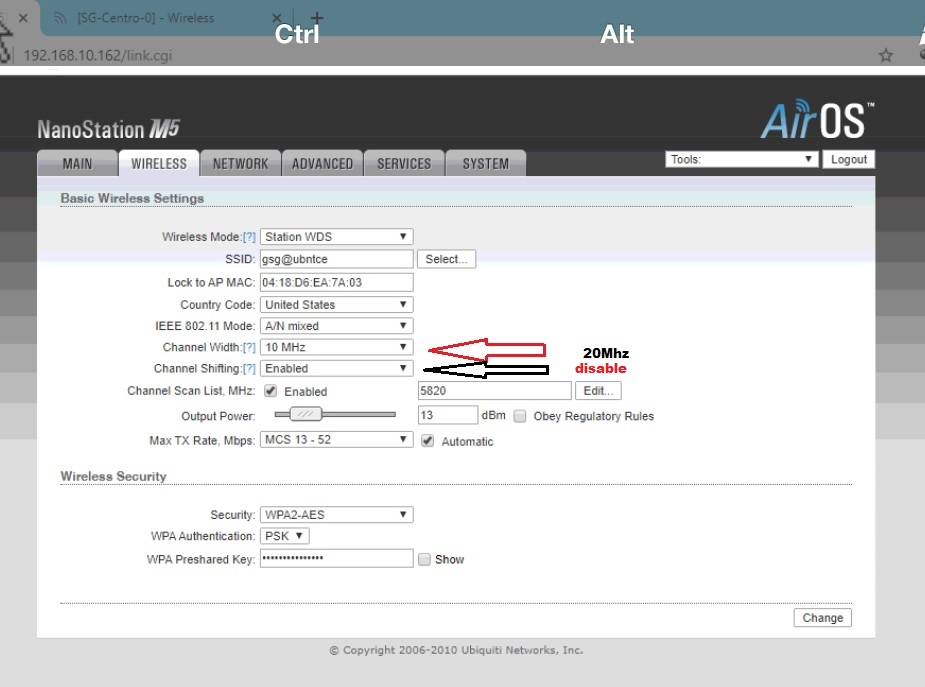The image size is (925, 687).
Task: Expand IEEE 802.11 Mode dropdown
Action: click(x=336, y=326)
